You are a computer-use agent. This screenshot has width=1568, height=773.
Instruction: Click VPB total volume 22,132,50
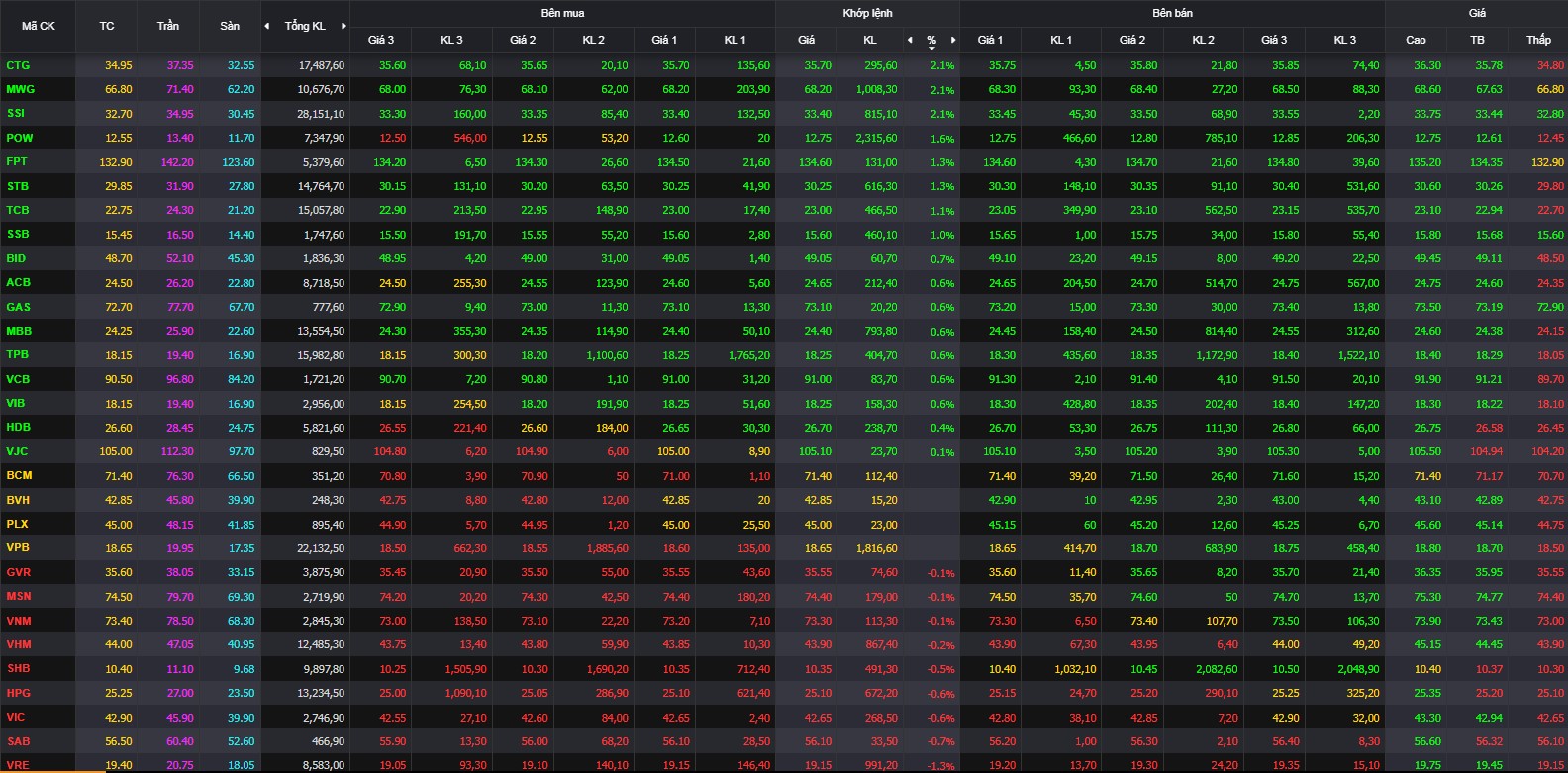pos(322,548)
